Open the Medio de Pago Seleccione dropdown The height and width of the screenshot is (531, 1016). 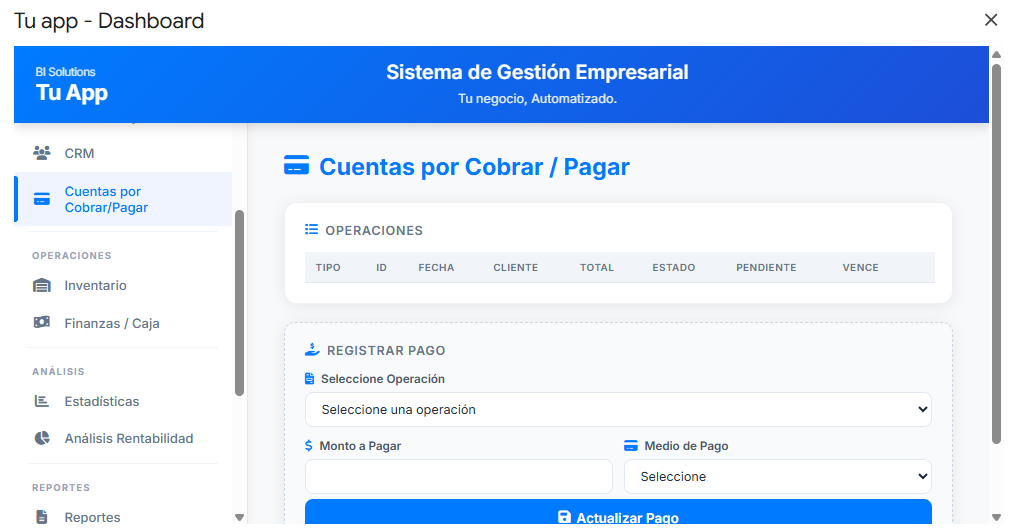pos(778,477)
